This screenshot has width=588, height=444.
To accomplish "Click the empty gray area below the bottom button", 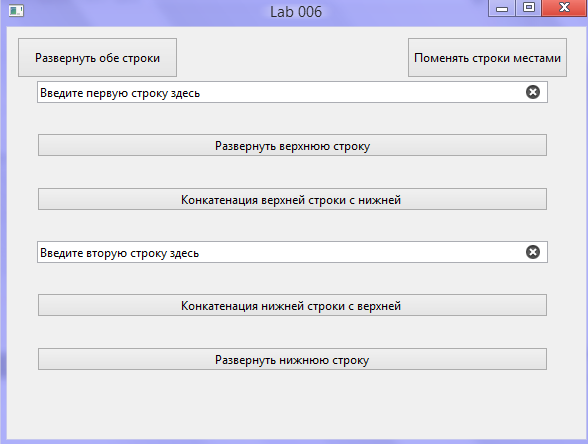I will click(292, 404).
